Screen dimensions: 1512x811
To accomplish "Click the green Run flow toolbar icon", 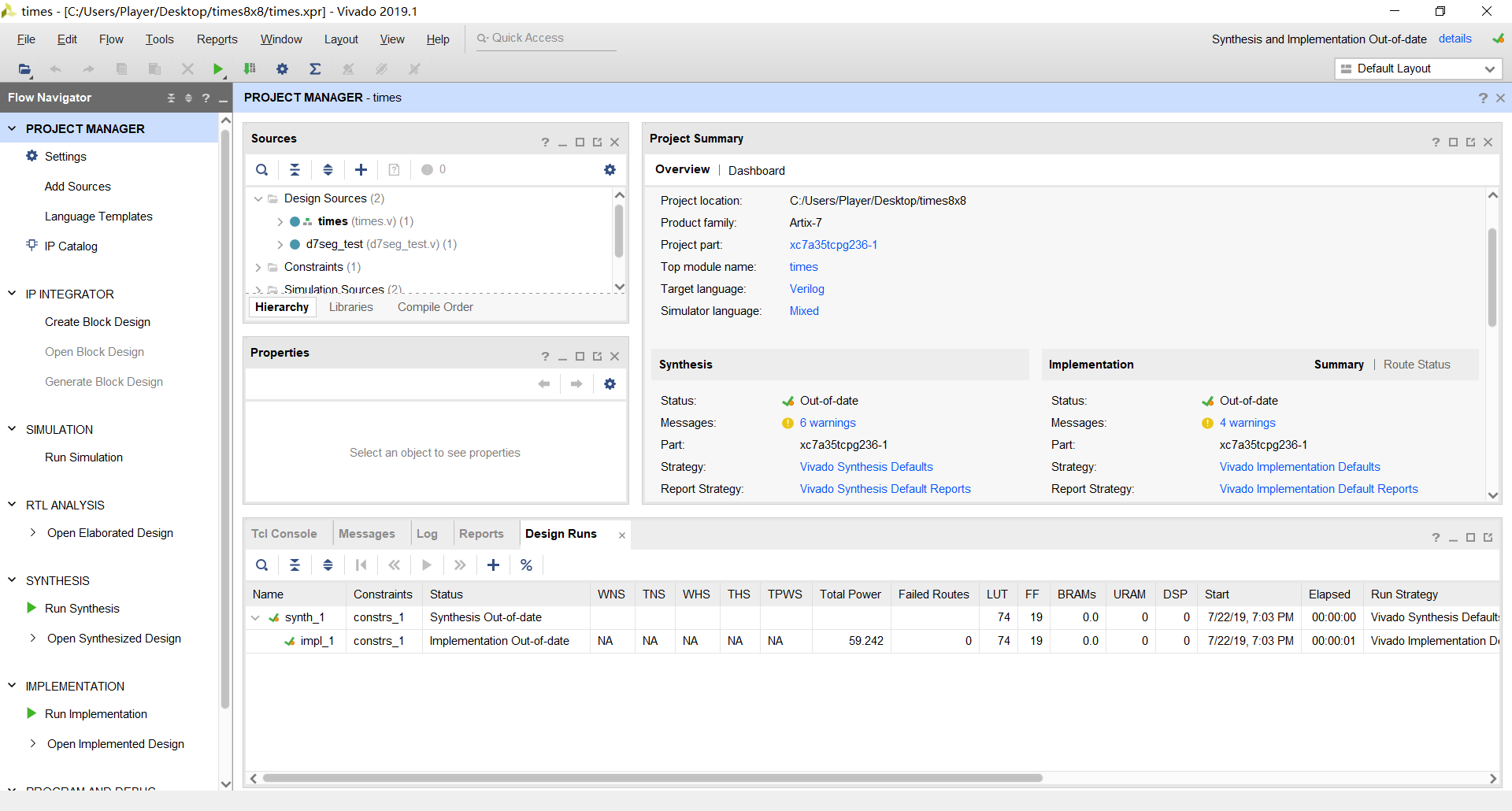I will [218, 69].
